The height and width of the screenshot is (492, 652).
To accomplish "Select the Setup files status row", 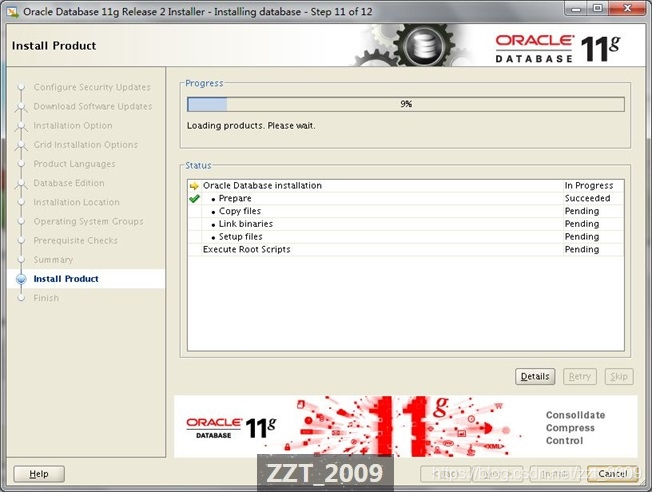I will tap(406, 237).
